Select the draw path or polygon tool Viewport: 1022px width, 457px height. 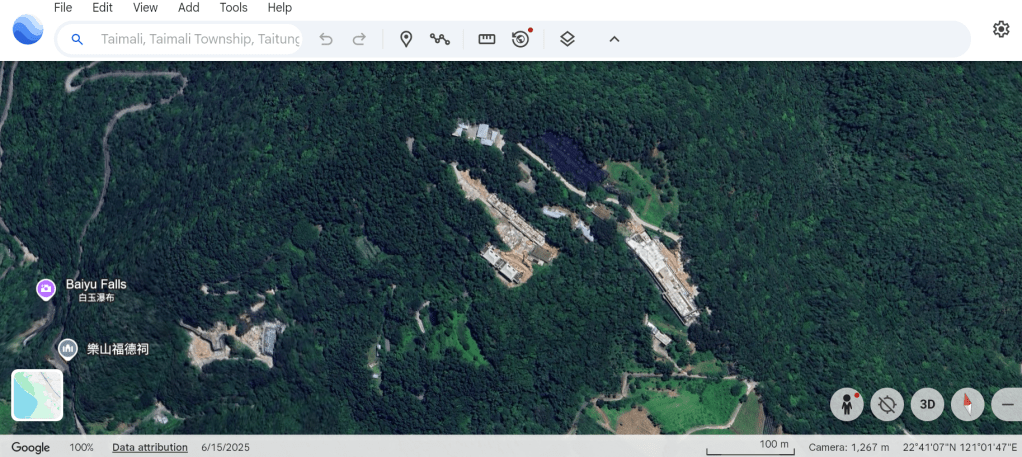(x=440, y=39)
